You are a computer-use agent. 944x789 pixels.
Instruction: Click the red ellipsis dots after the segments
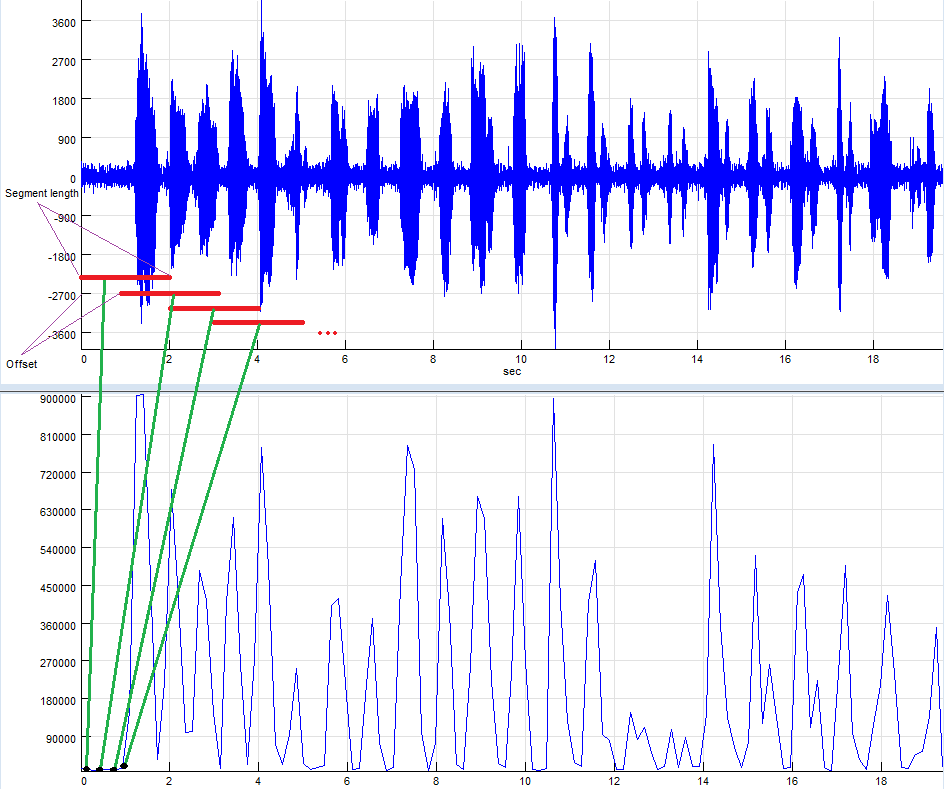327,333
